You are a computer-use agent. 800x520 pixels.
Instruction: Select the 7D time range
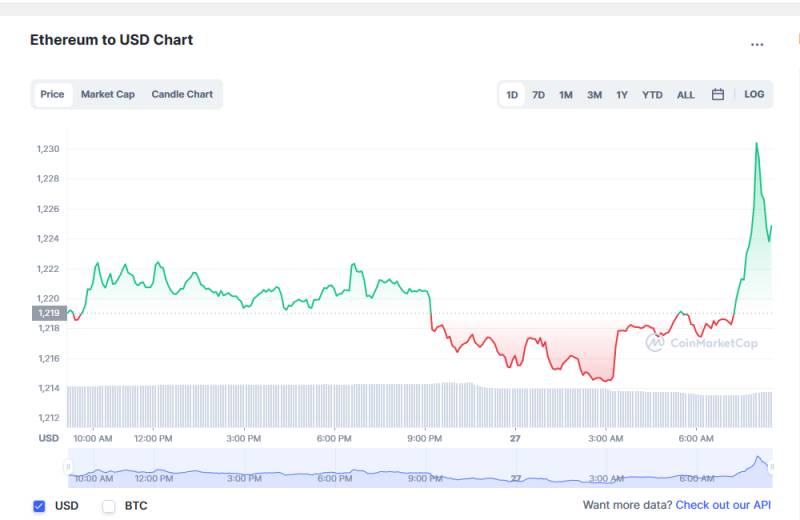click(538, 95)
